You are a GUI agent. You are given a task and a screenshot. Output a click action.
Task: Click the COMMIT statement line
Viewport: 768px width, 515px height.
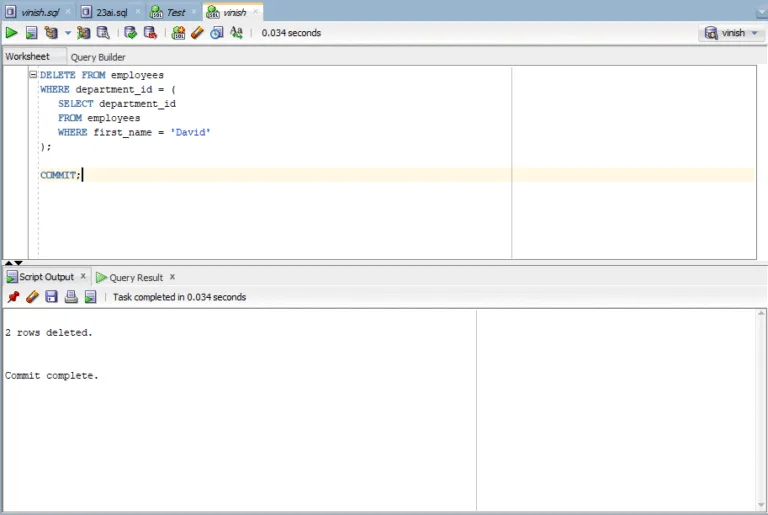pyautogui.click(x=61, y=175)
